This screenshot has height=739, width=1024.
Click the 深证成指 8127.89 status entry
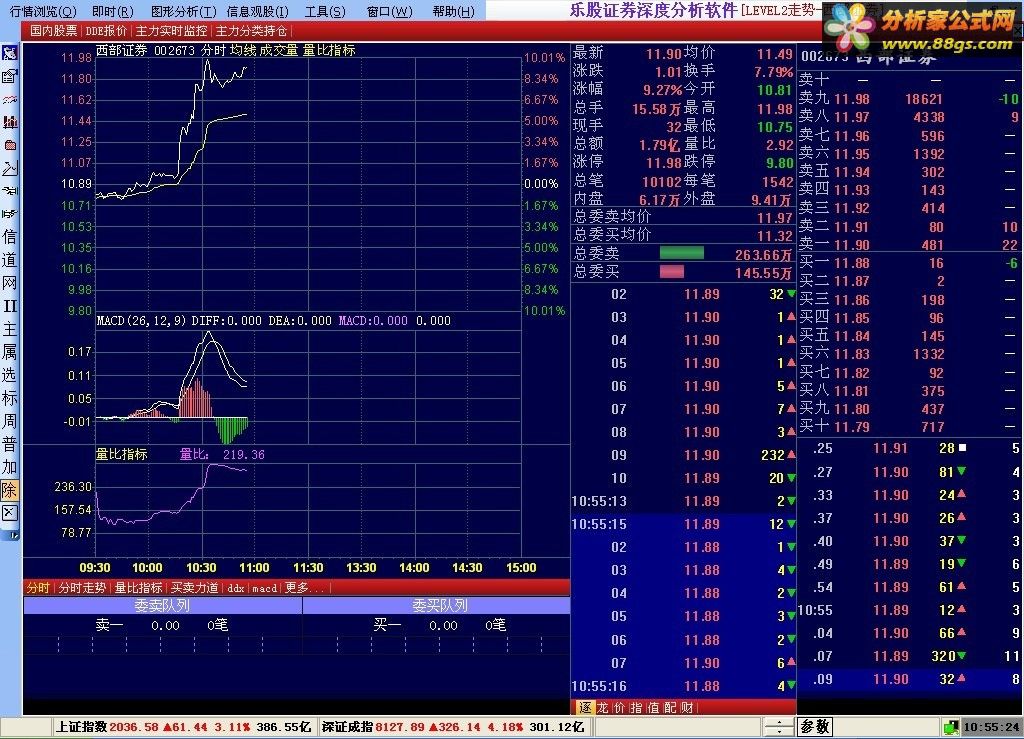[453, 727]
